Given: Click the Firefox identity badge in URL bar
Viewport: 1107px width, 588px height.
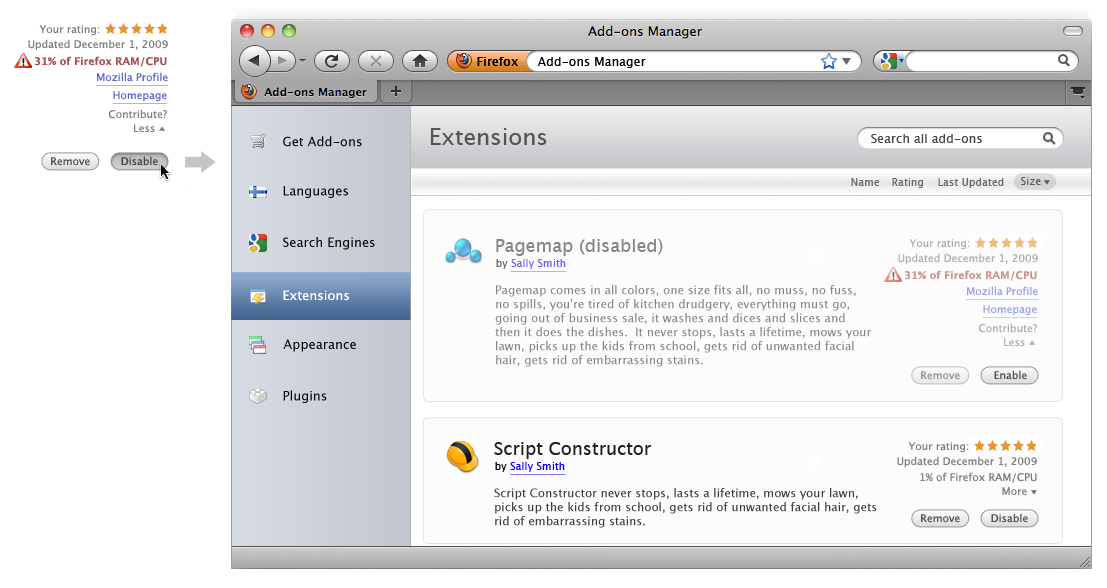Looking at the screenshot, I should 487,61.
